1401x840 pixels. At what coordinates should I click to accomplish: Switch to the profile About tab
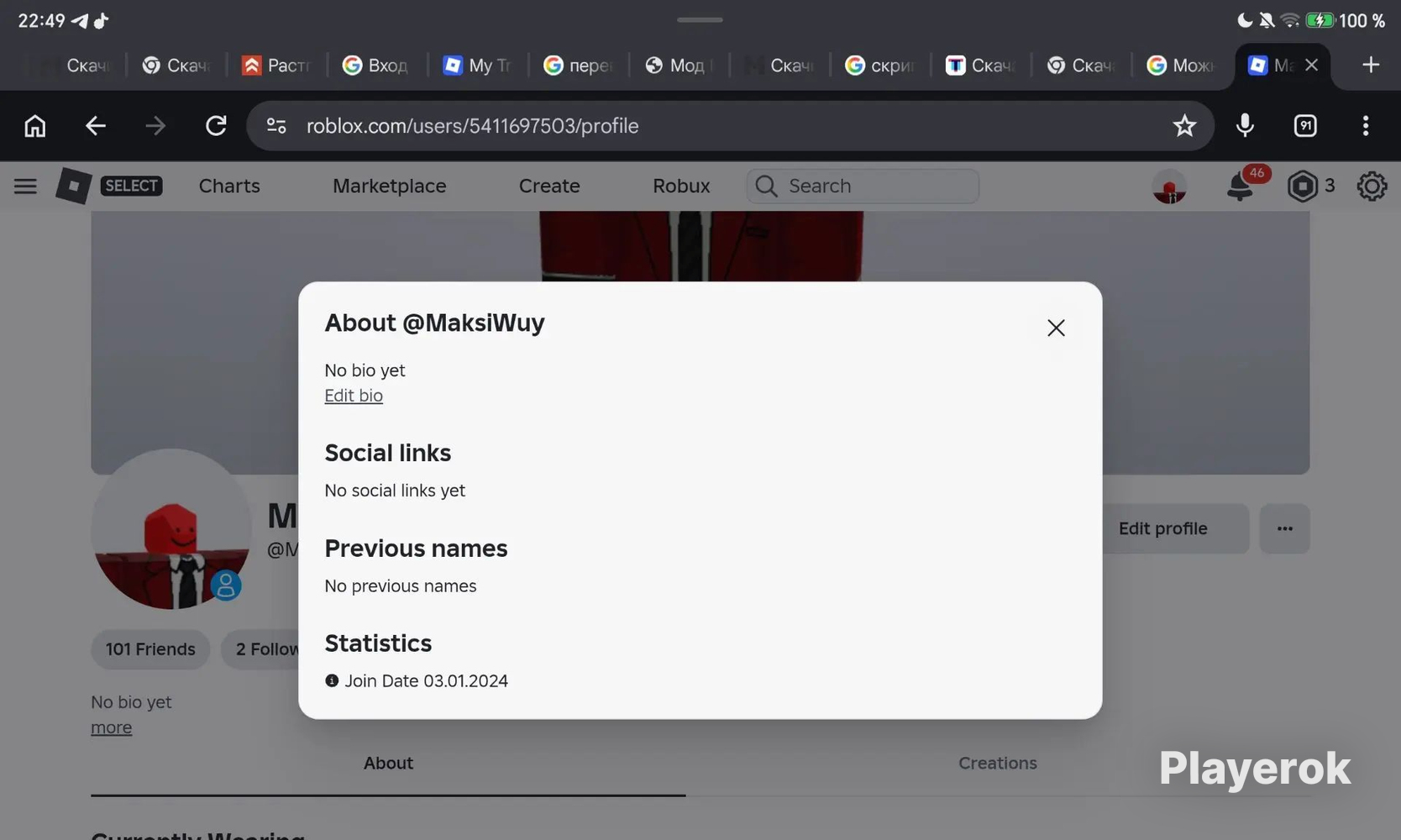388,764
